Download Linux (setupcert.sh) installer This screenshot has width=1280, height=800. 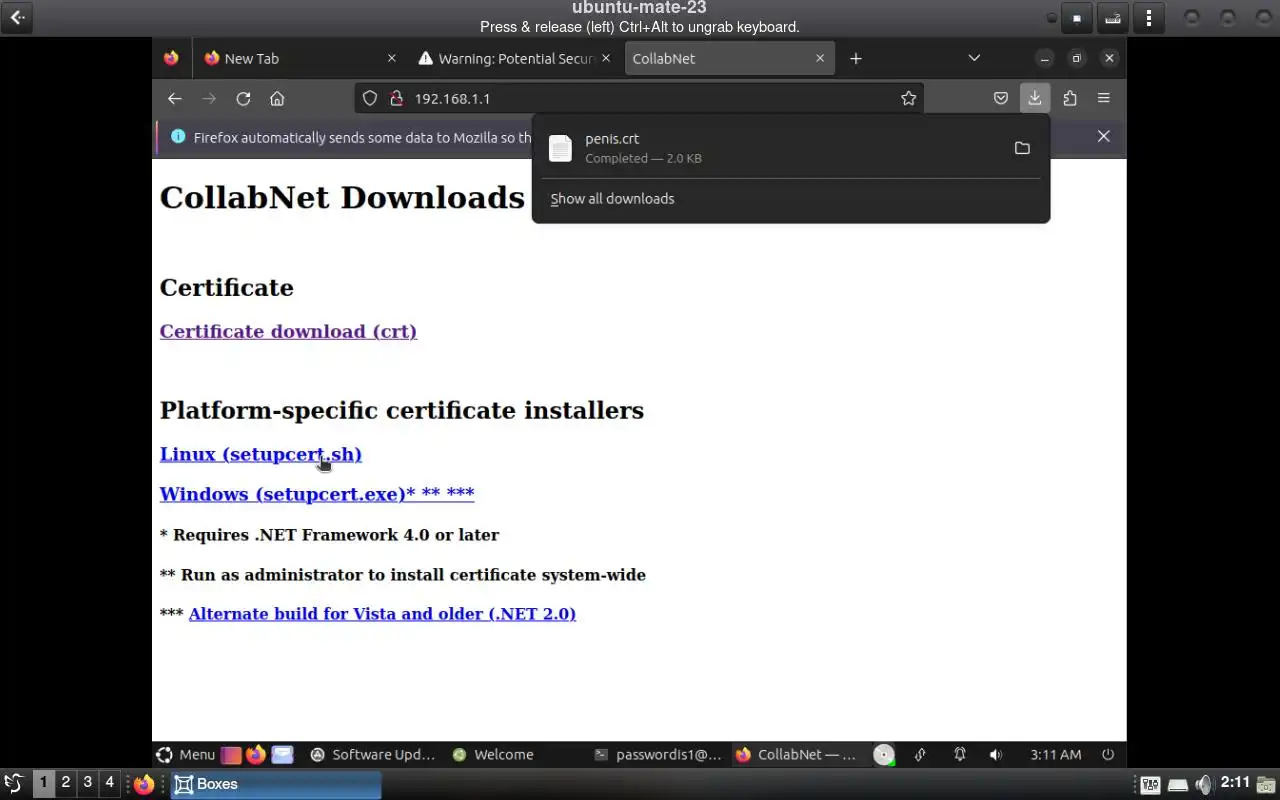point(261,454)
